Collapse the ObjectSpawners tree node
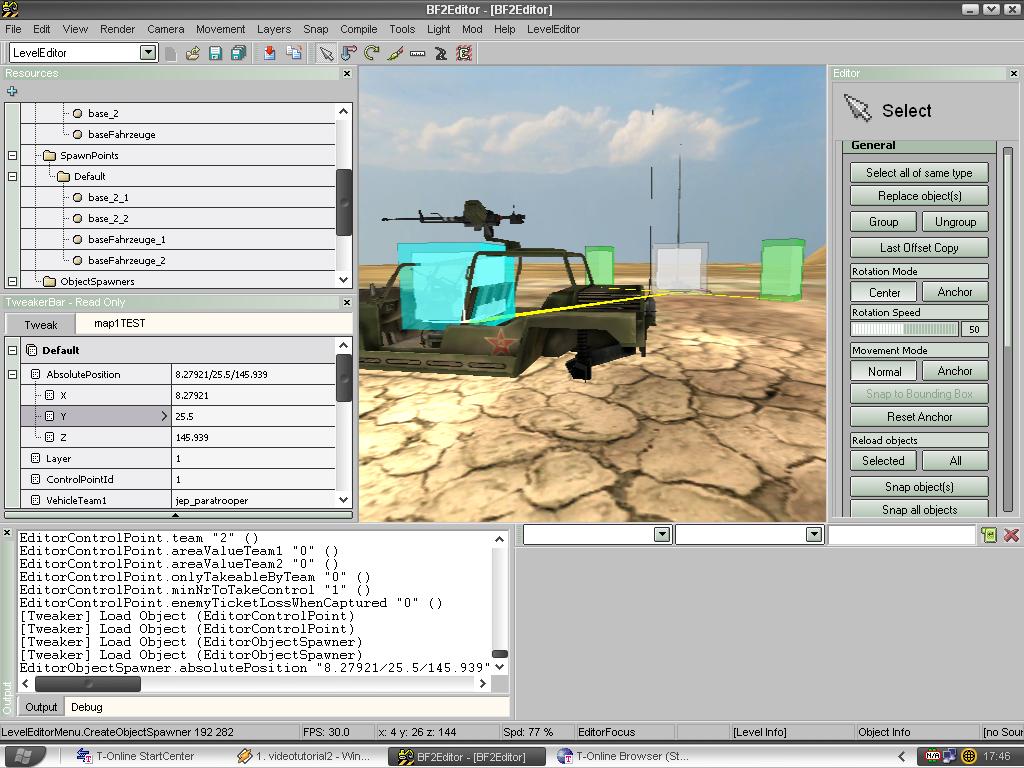Image resolution: width=1024 pixels, height=768 pixels. pyautogui.click(x=12, y=281)
